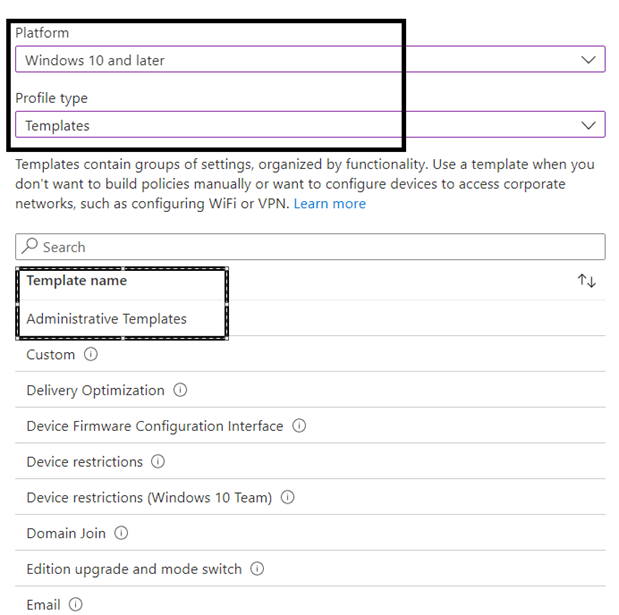Show info for Edition upgrade and mode switch
Viewport: 619px width, 615px height.
(x=257, y=569)
